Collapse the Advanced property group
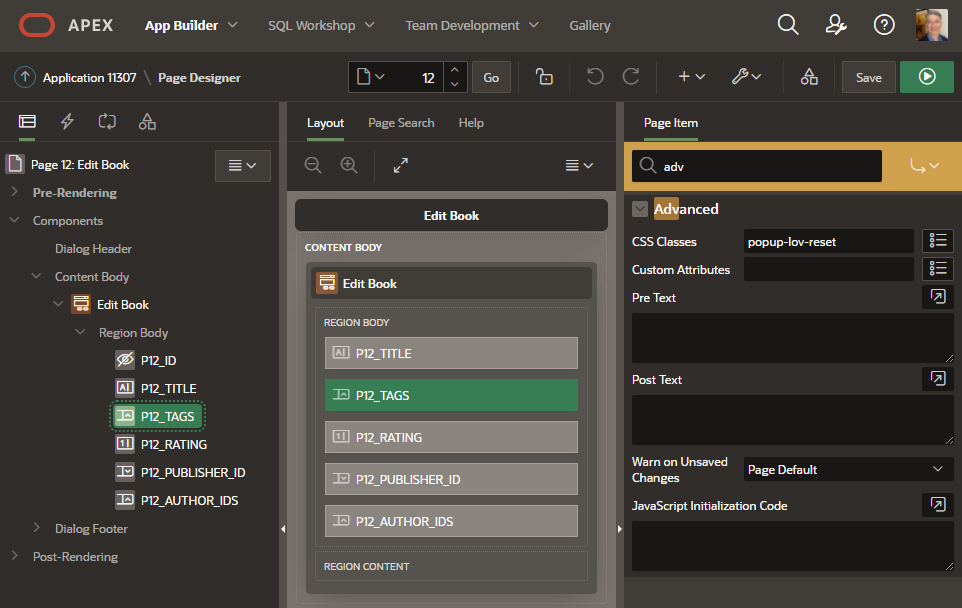Viewport: 962px width, 608px height. 640,209
